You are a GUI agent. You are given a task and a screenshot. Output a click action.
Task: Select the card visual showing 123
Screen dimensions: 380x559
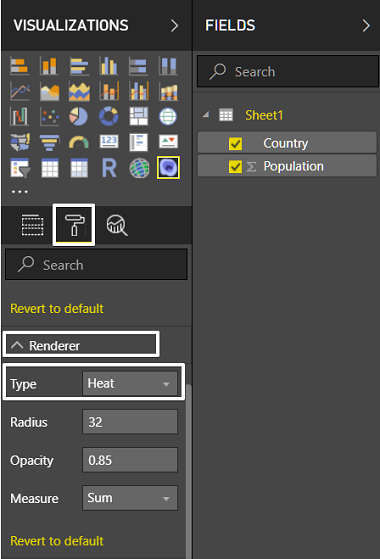coord(109,142)
